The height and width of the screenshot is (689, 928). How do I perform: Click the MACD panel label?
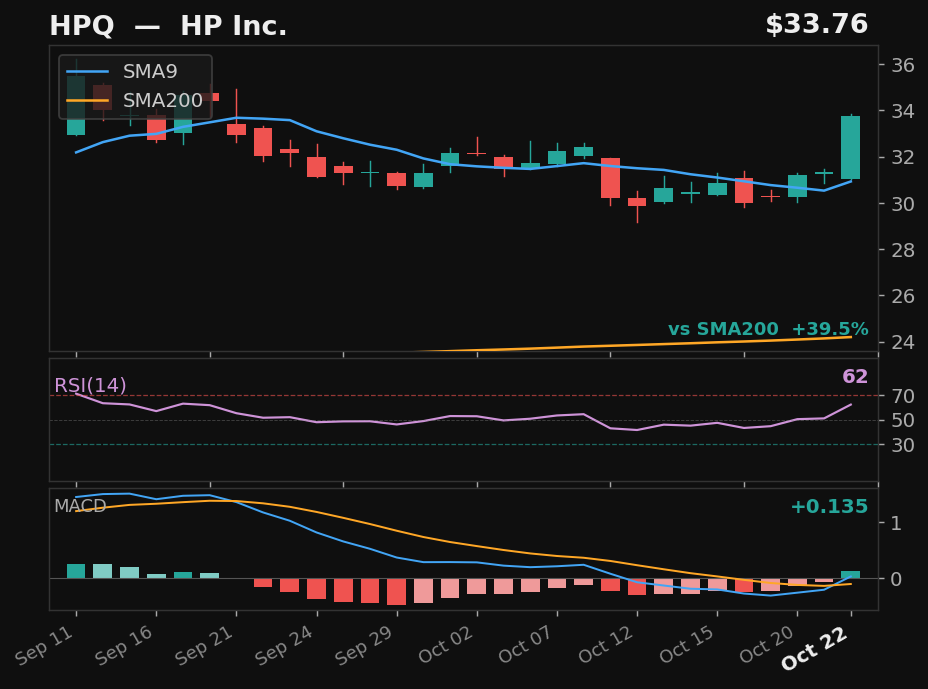(80, 506)
